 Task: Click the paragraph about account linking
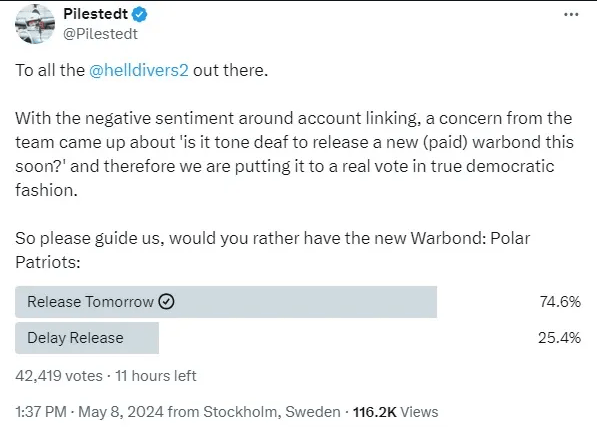point(294,154)
